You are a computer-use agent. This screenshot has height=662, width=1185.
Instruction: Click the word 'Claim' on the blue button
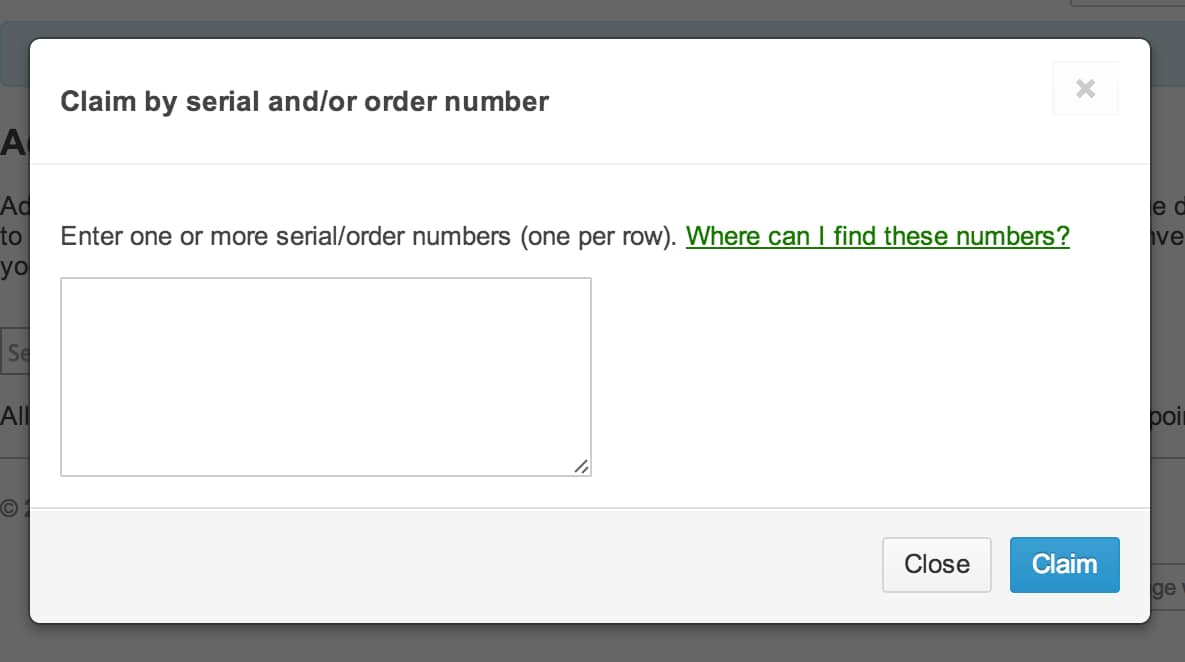coord(1064,565)
